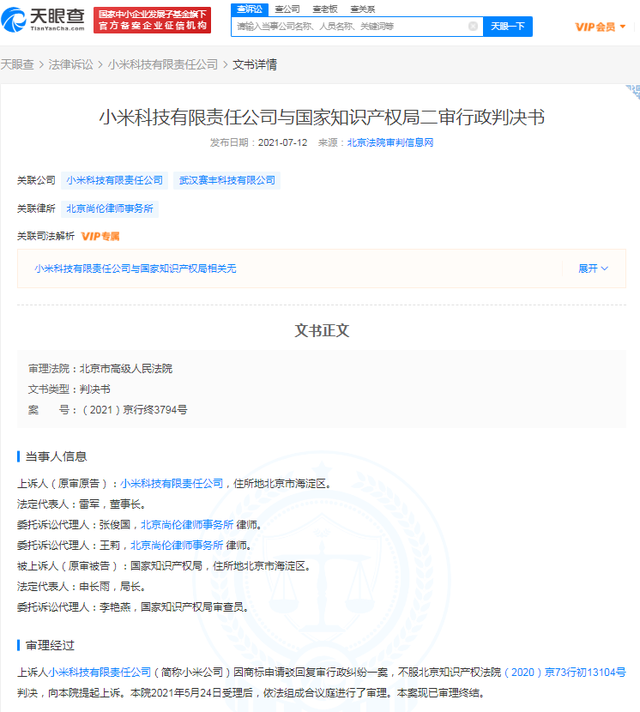Open the 北京法院审判信息网 source link
This screenshot has height=712, width=640.
[389, 143]
